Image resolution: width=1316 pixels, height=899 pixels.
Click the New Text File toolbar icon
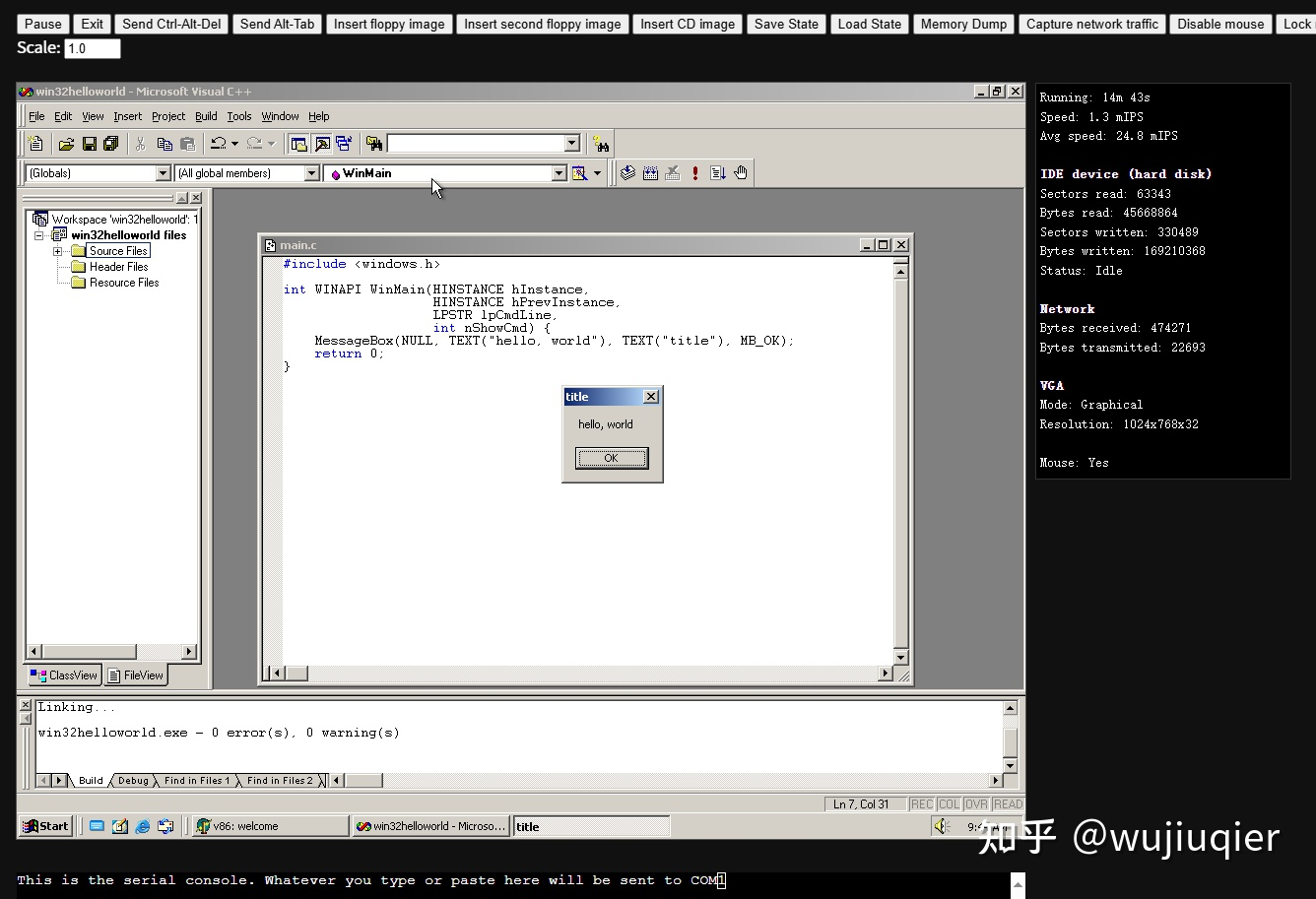(35, 144)
